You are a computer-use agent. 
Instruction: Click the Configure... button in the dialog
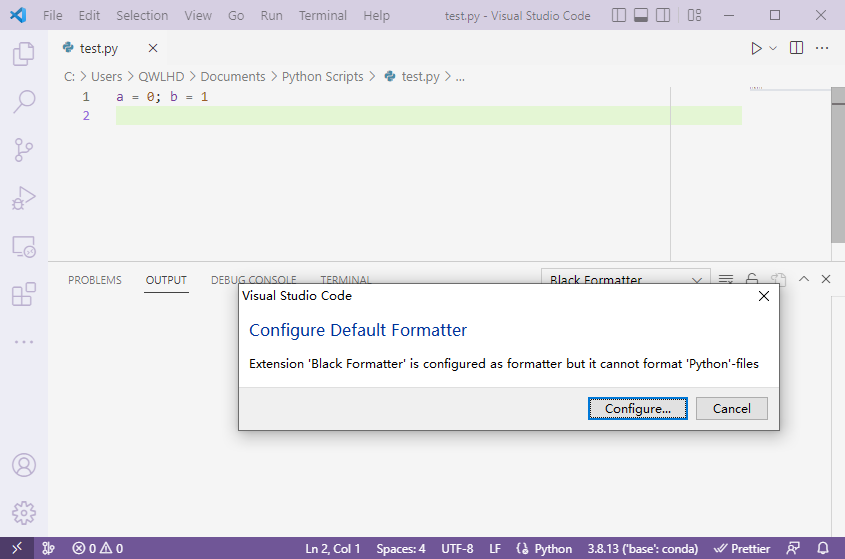point(638,409)
